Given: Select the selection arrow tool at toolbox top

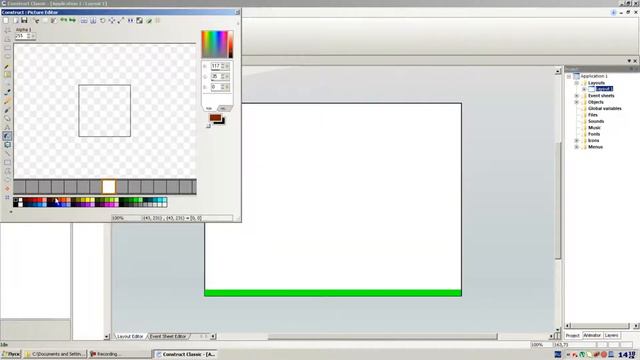Looking at the screenshot, I should (x=7, y=31).
